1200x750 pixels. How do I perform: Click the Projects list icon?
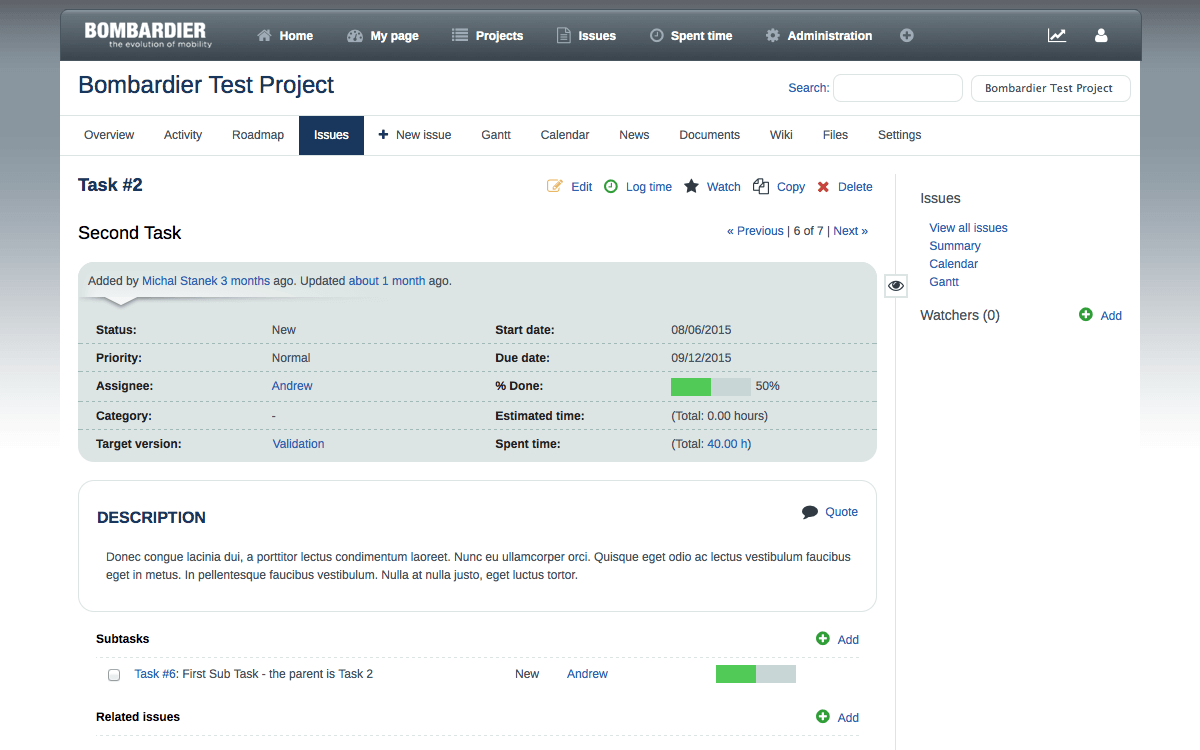click(460, 35)
